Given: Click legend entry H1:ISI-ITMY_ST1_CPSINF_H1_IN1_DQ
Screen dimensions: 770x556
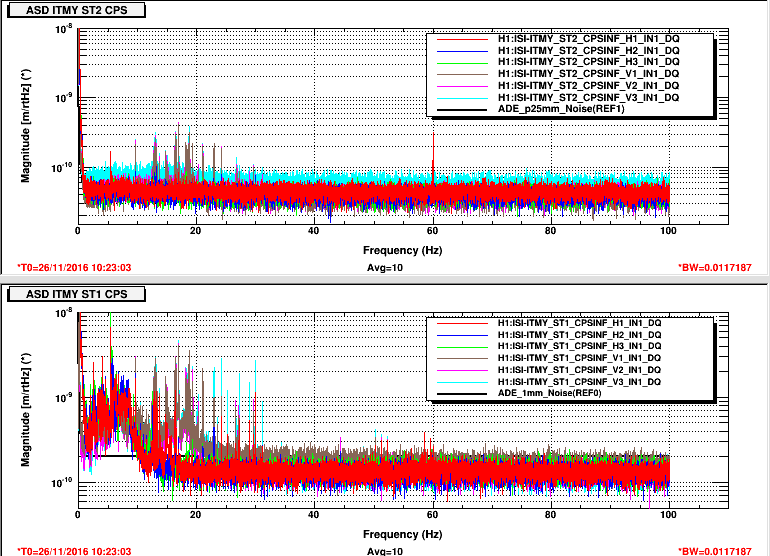Looking at the screenshot, I should click(579, 323).
